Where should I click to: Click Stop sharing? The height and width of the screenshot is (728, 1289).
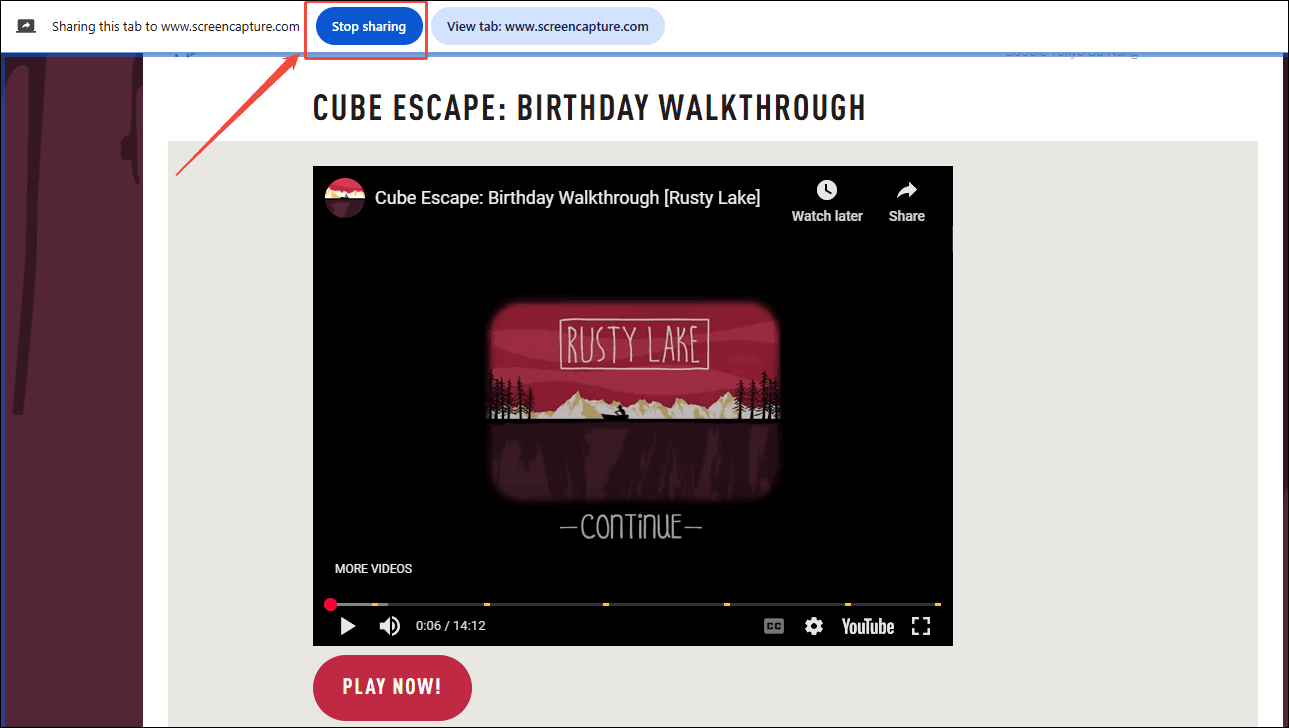pyautogui.click(x=368, y=26)
